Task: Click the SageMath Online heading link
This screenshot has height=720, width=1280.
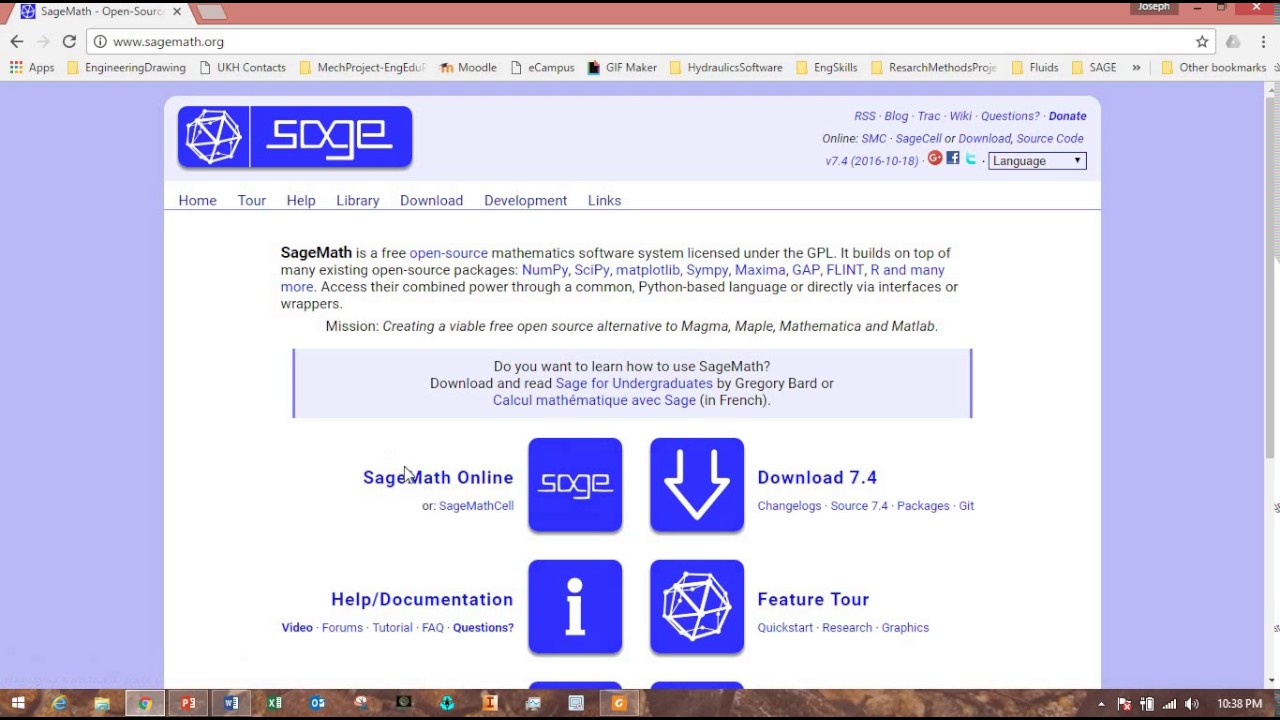Action: tap(438, 478)
